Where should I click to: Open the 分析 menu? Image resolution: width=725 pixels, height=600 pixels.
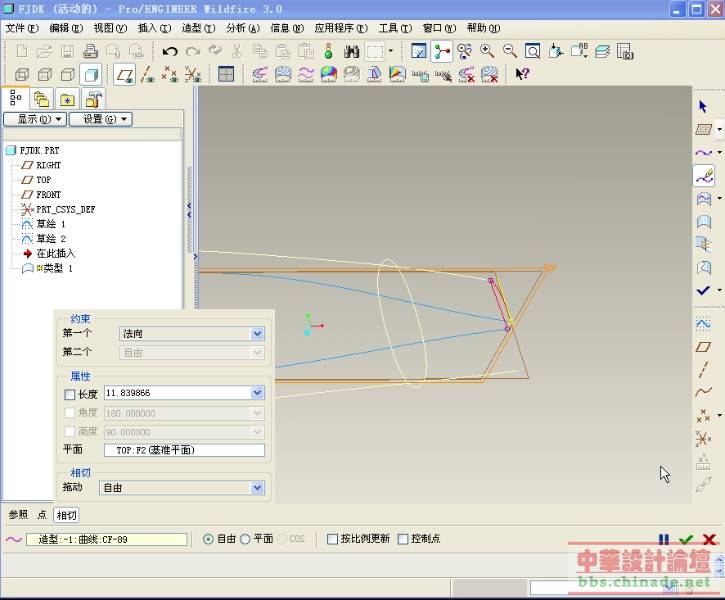pyautogui.click(x=242, y=28)
